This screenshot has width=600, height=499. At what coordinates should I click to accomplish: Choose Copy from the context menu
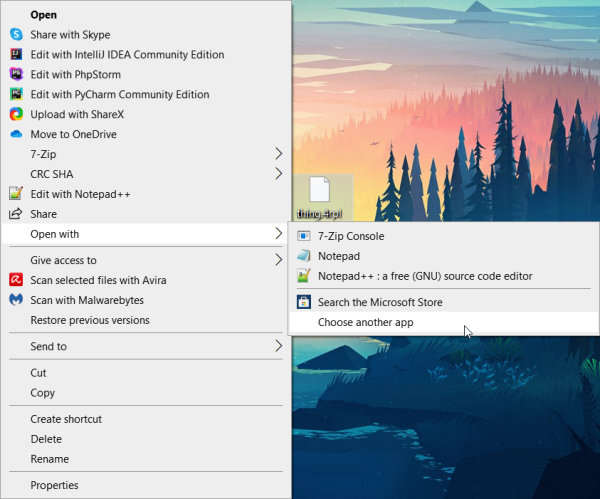[146, 393]
